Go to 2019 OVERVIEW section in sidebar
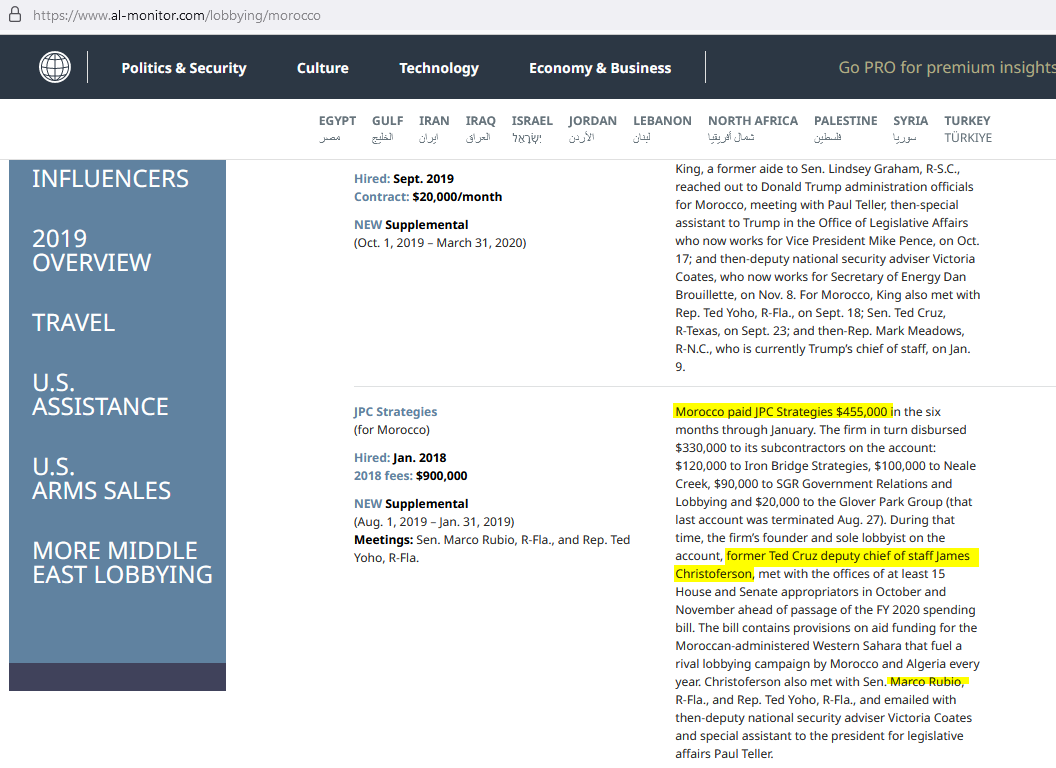Screen dimensions: 1056x768 (92, 251)
